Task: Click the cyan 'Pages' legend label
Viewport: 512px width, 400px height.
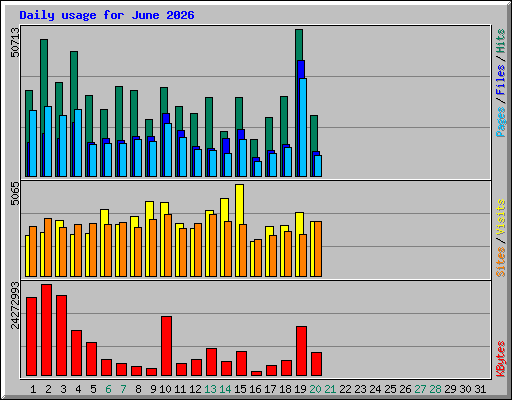Action: pos(501,122)
